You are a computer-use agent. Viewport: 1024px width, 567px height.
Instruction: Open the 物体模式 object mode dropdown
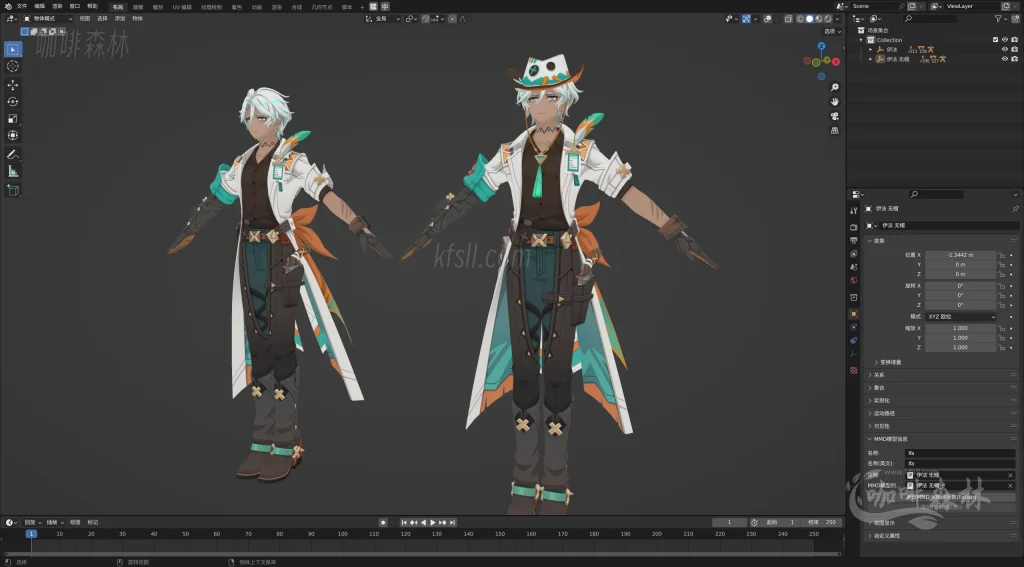point(48,19)
